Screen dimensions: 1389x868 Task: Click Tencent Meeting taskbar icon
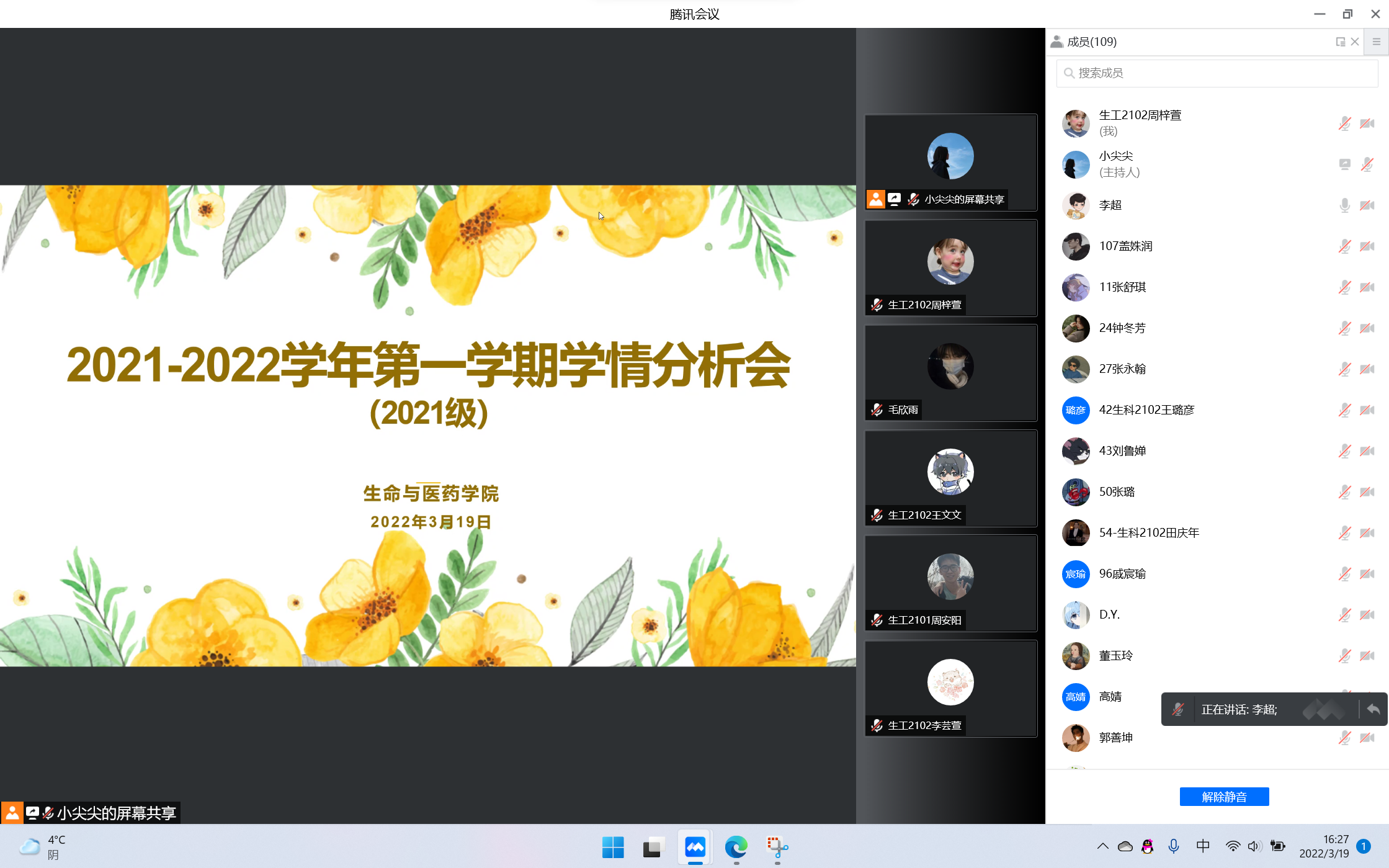click(695, 847)
